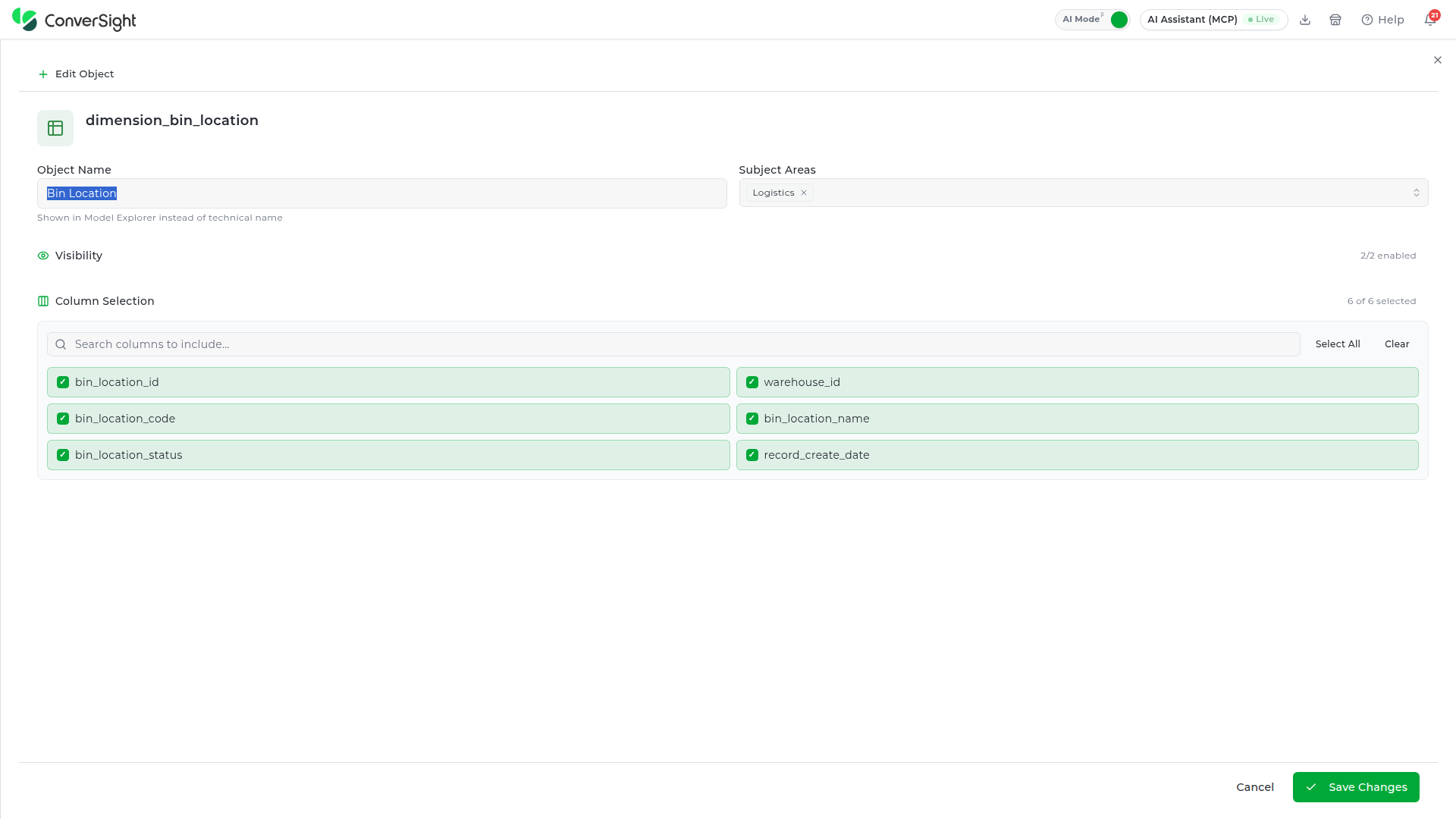This screenshot has height=819, width=1456.
Task: Click the Visibility eye icon
Action: tap(43, 256)
